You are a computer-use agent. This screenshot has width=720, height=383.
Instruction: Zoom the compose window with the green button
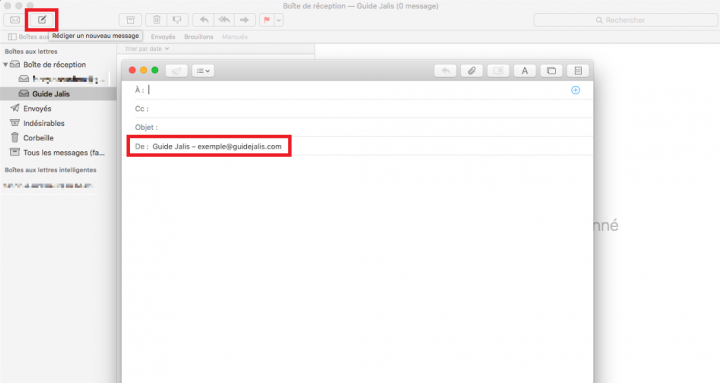pos(155,70)
